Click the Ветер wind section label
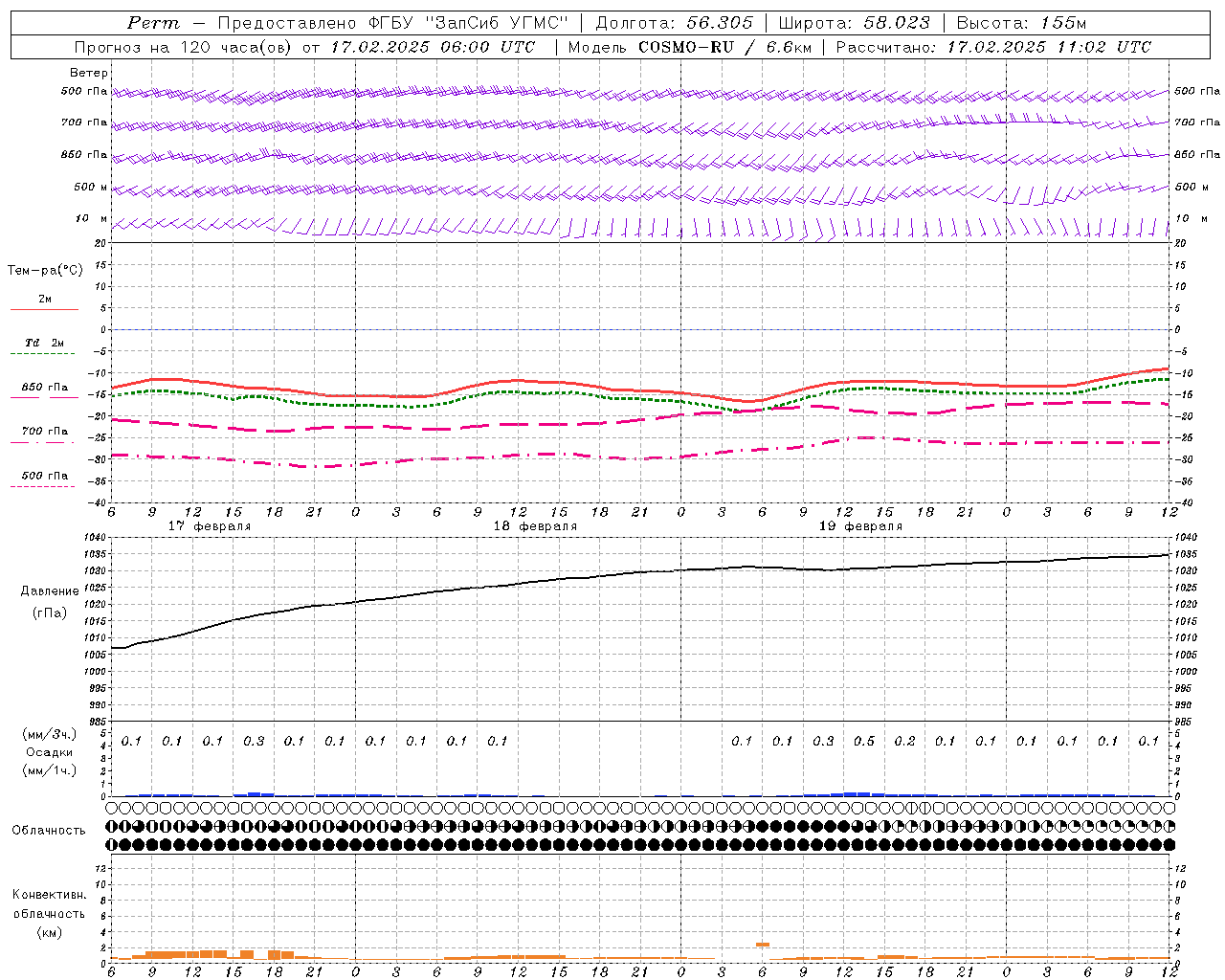1225x980 pixels. [x=88, y=73]
